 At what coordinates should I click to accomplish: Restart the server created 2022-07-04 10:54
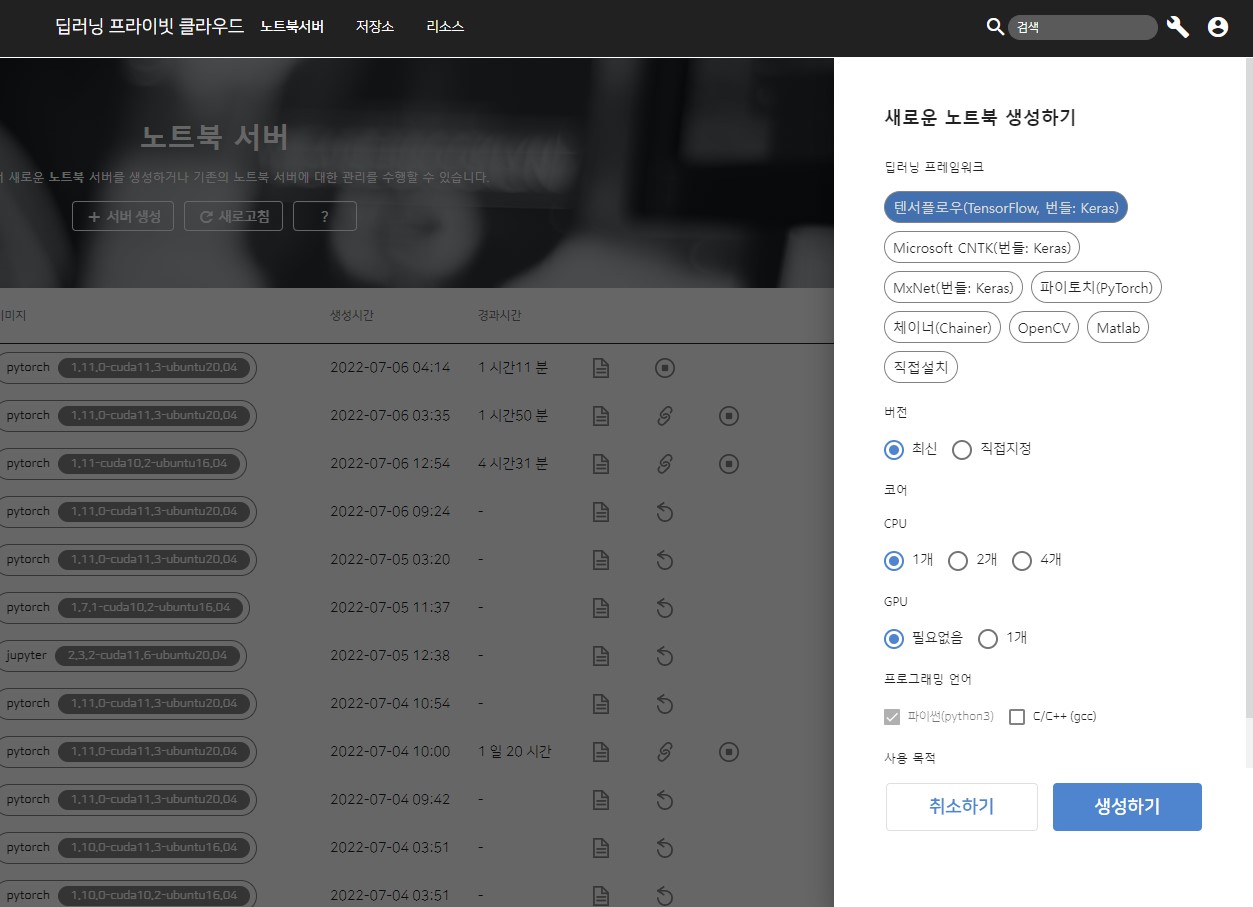pyautogui.click(x=665, y=704)
